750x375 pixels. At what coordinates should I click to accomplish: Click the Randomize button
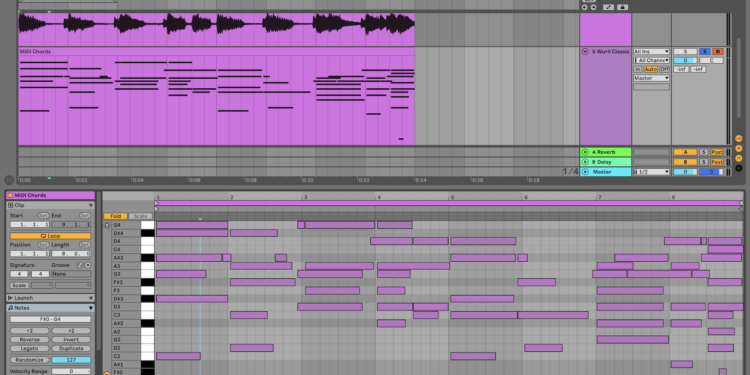point(30,360)
